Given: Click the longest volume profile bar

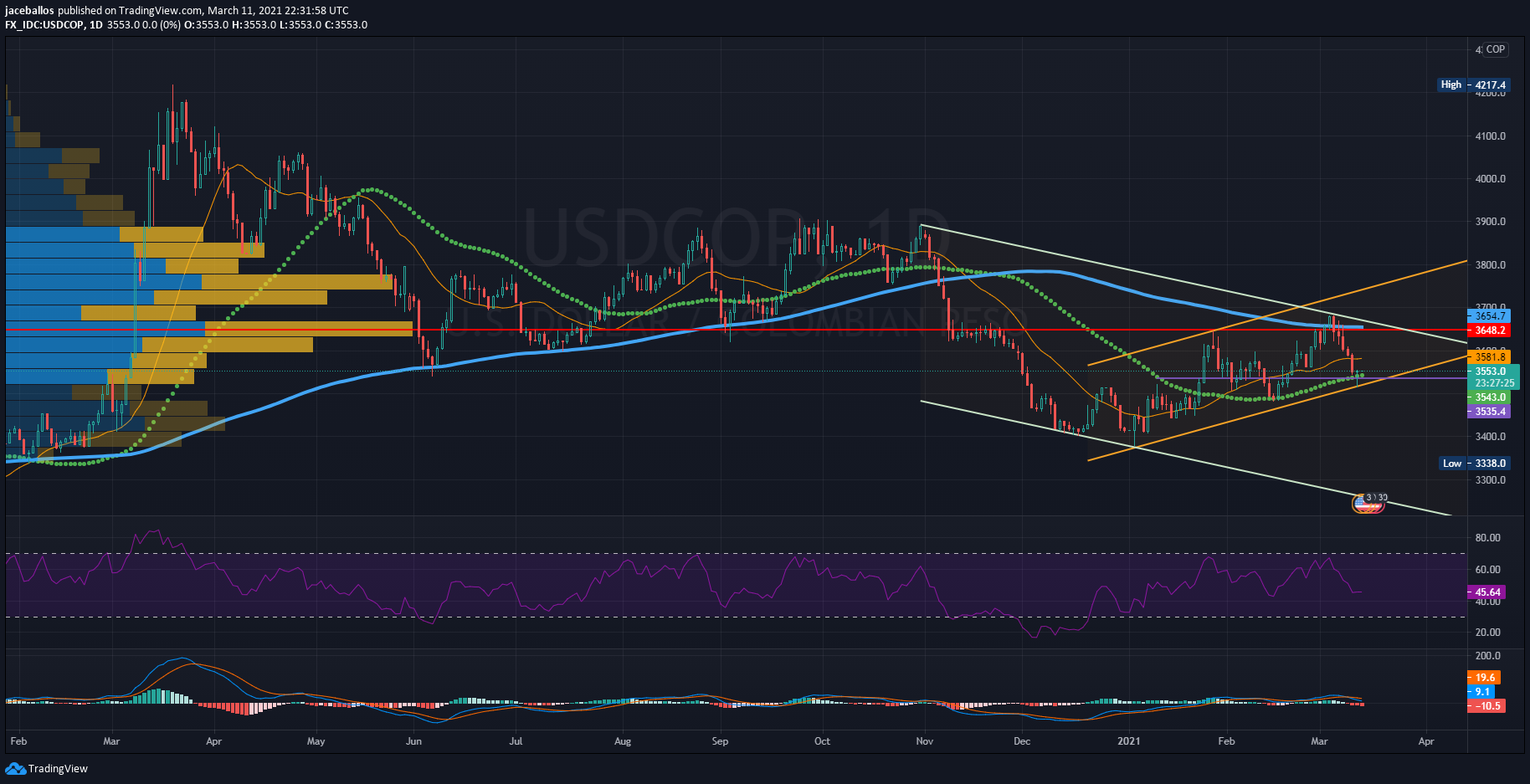Looking at the screenshot, I should (x=209, y=329).
